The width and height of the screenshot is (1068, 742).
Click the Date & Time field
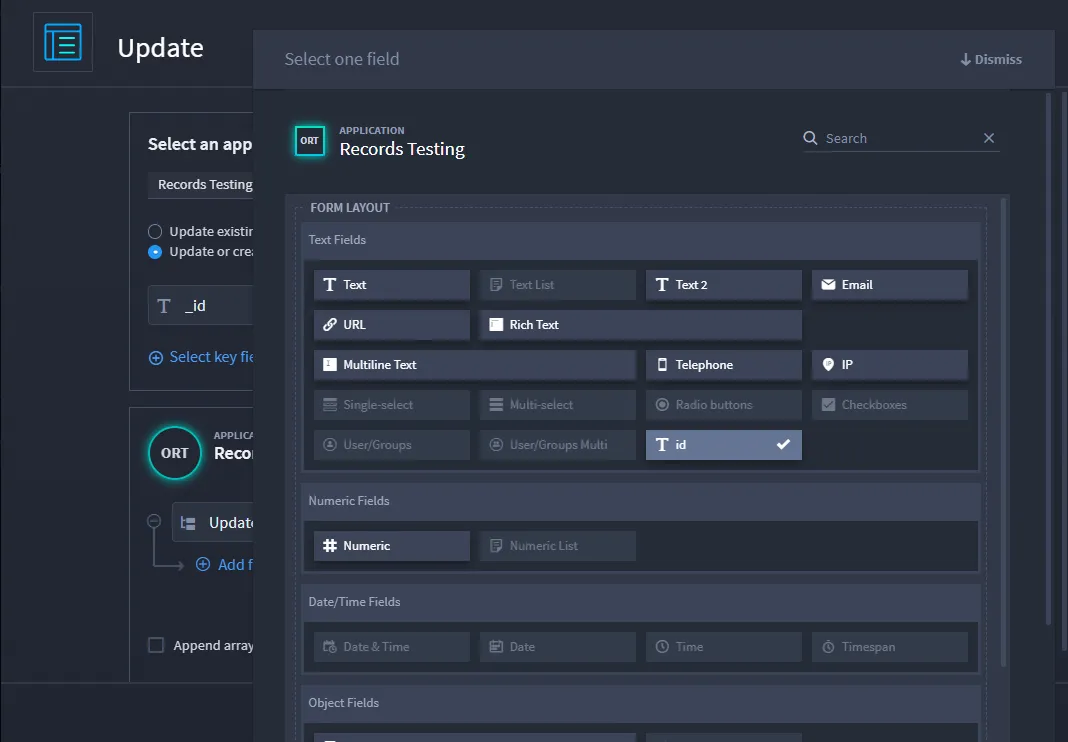[392, 647]
